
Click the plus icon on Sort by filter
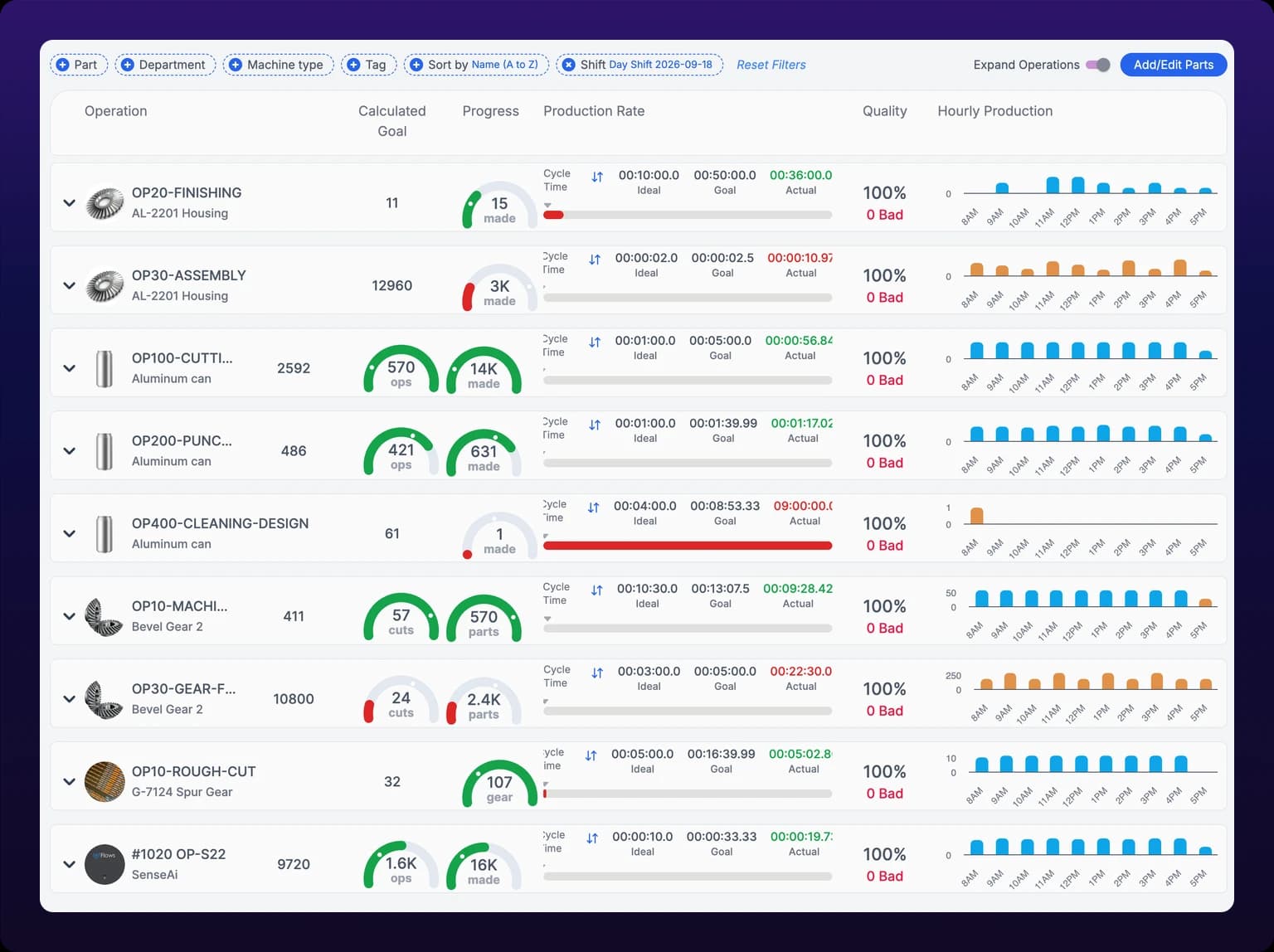pyautogui.click(x=416, y=65)
